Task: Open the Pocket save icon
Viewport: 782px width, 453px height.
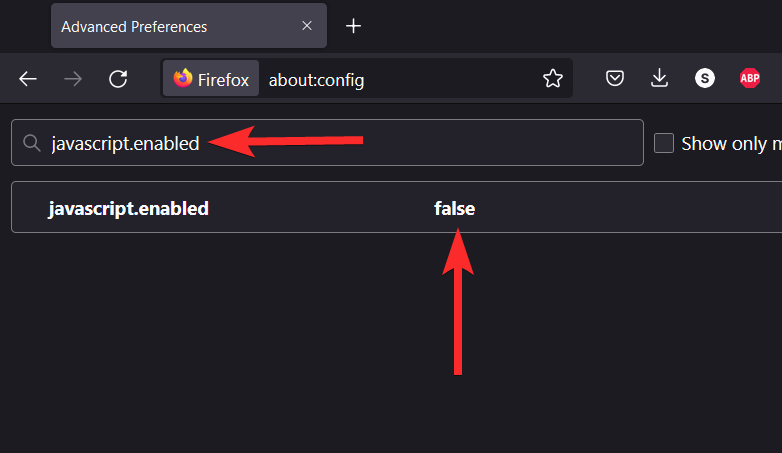Action: click(616, 79)
